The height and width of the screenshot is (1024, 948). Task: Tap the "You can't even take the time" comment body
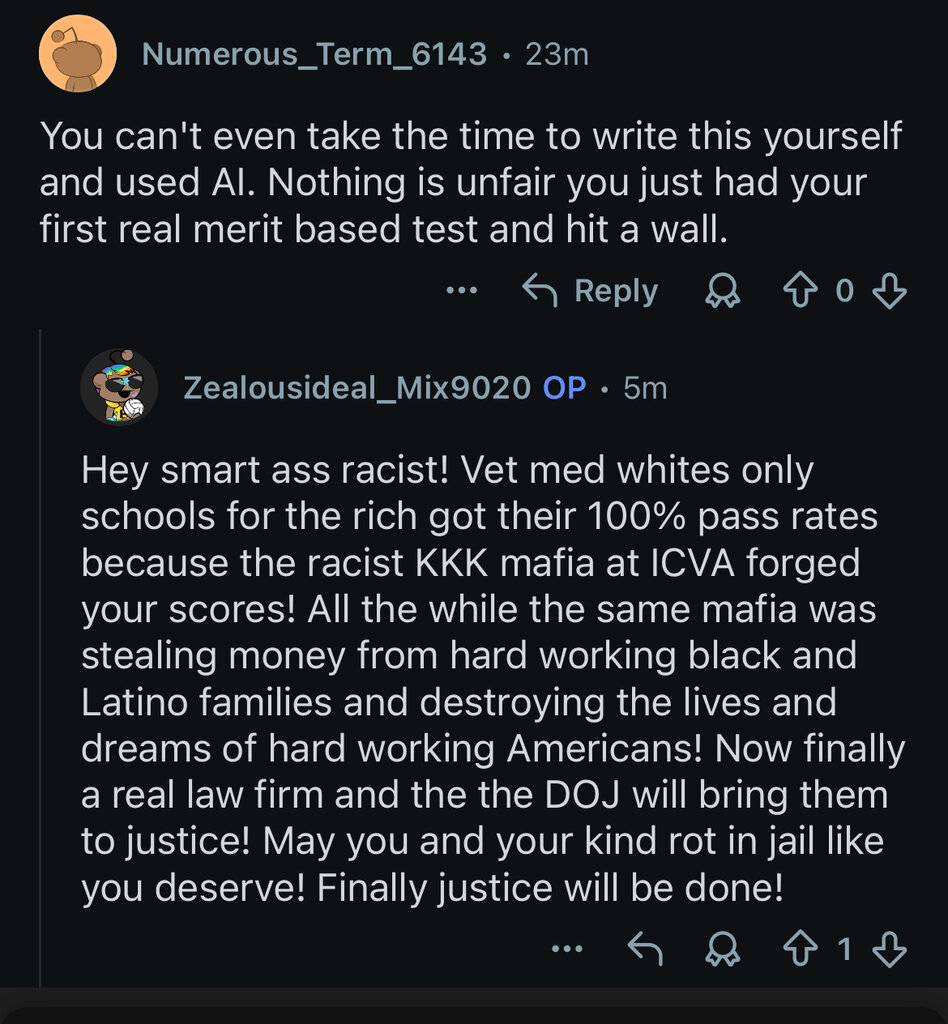coord(470,183)
